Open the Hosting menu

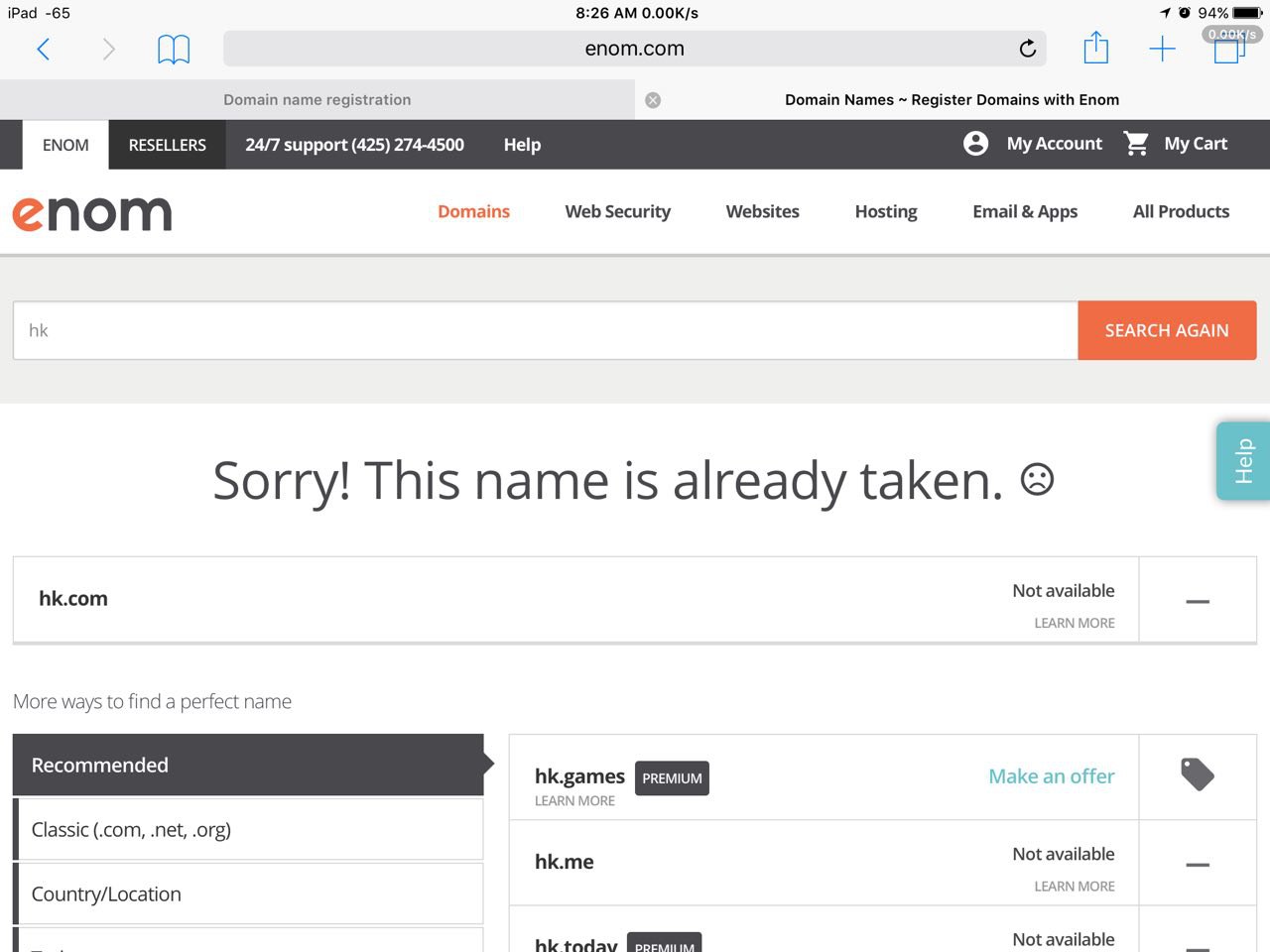[x=886, y=211]
